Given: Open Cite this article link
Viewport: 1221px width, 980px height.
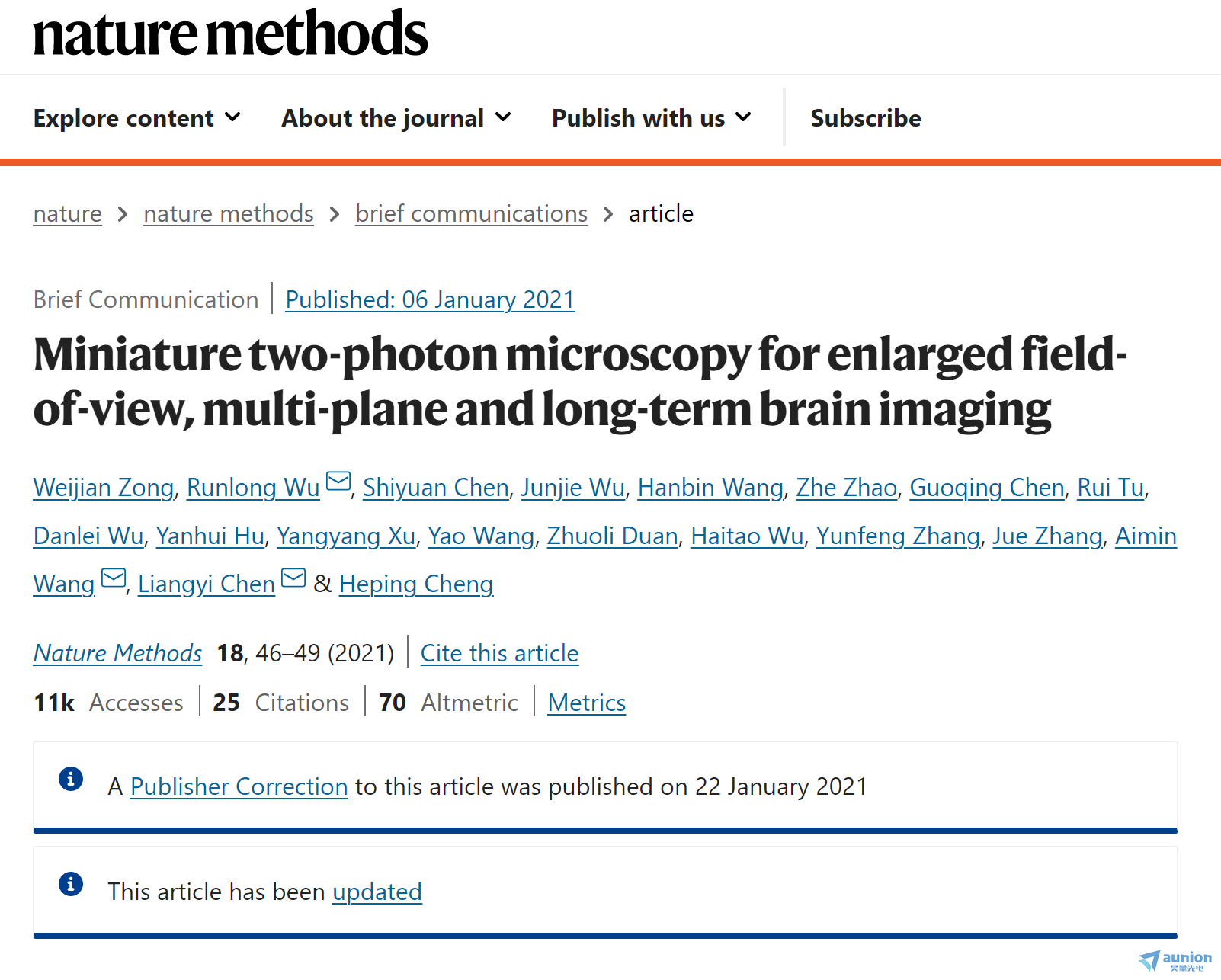Looking at the screenshot, I should (x=500, y=653).
